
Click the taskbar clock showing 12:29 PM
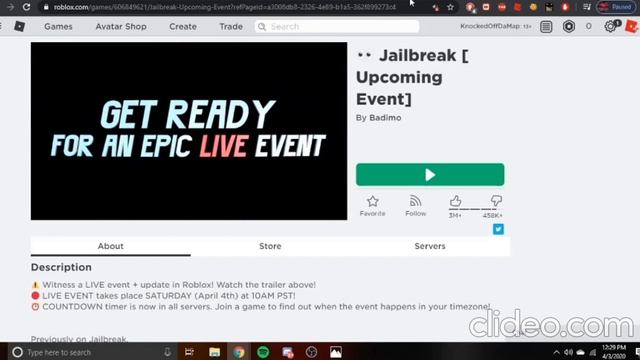(614, 352)
